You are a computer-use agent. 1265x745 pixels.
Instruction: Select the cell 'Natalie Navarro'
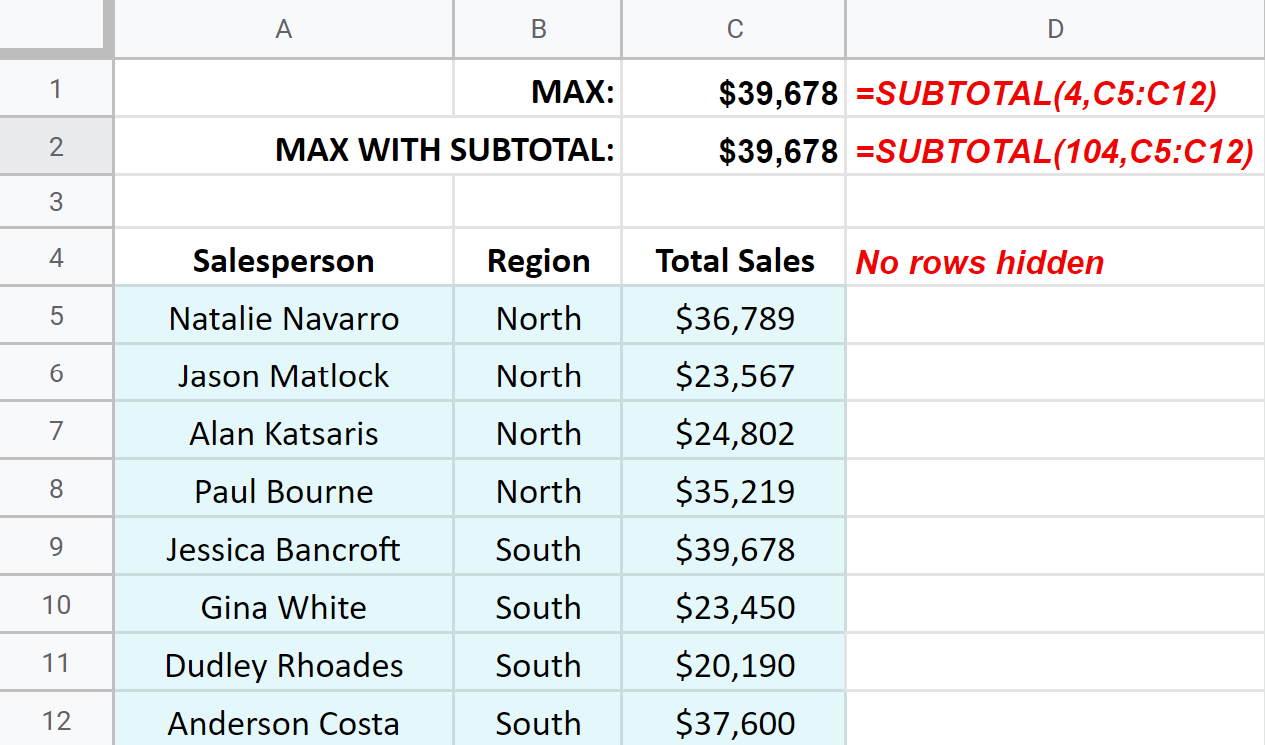(x=284, y=316)
